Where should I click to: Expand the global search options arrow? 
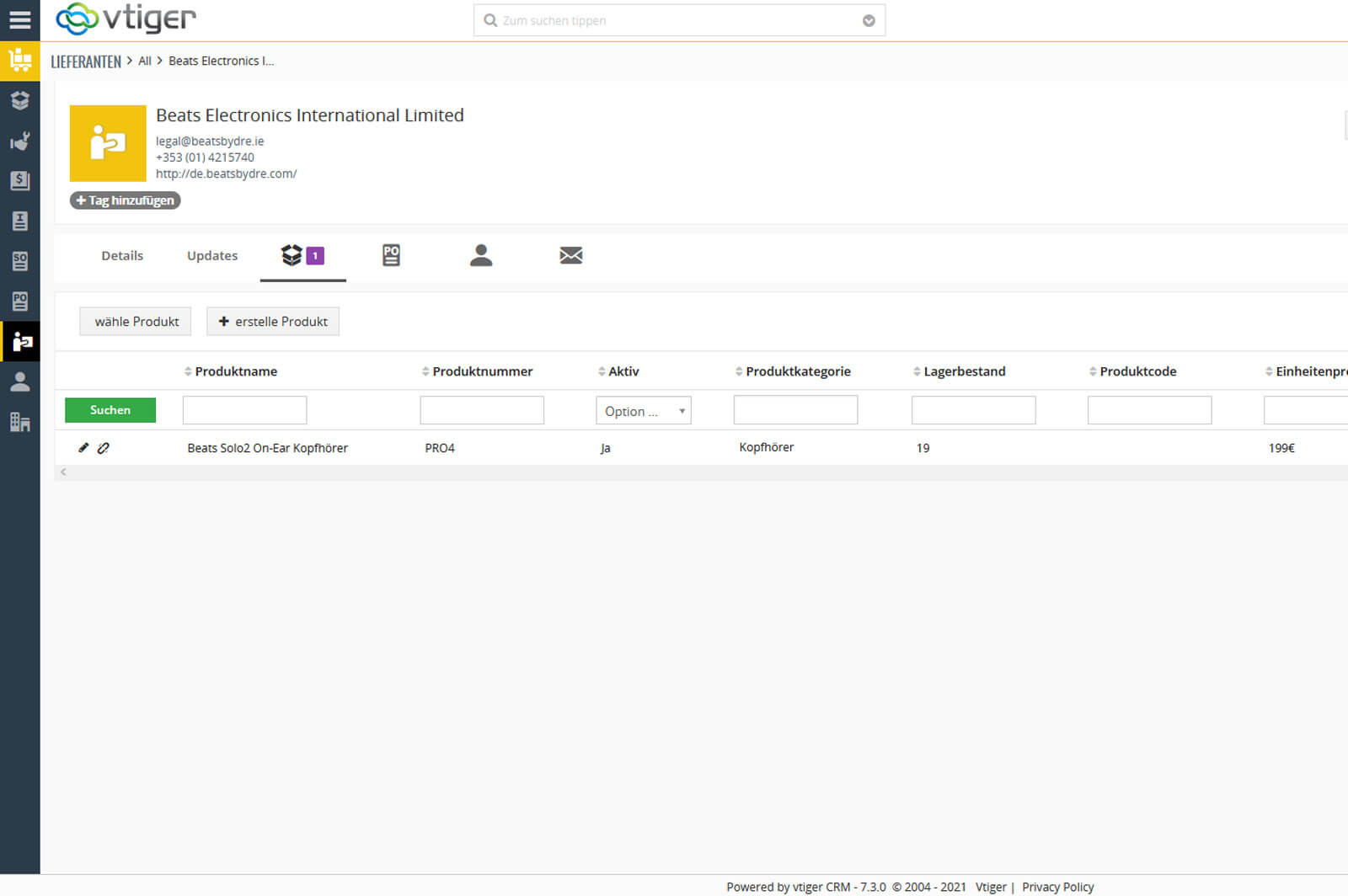[869, 21]
